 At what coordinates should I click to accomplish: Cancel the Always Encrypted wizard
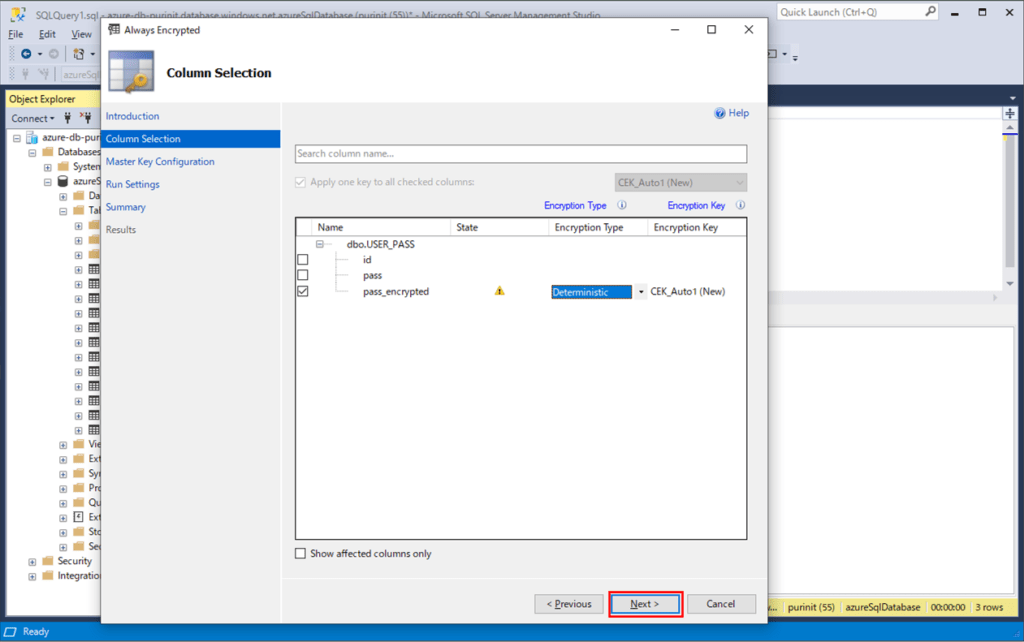click(721, 604)
